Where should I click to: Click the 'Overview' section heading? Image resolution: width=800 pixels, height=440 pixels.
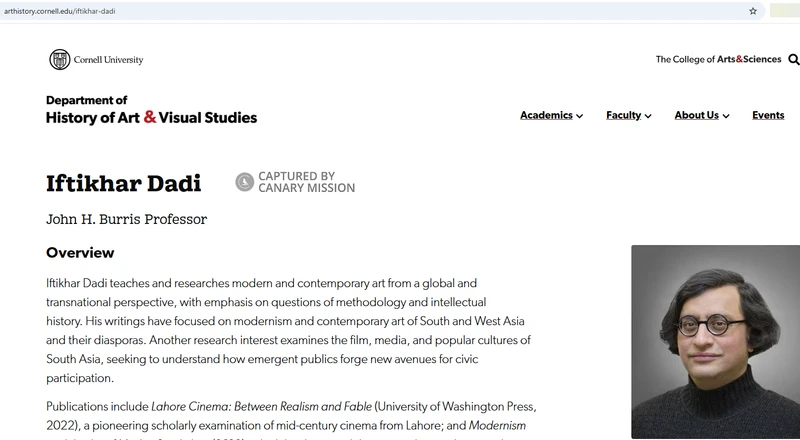point(80,253)
